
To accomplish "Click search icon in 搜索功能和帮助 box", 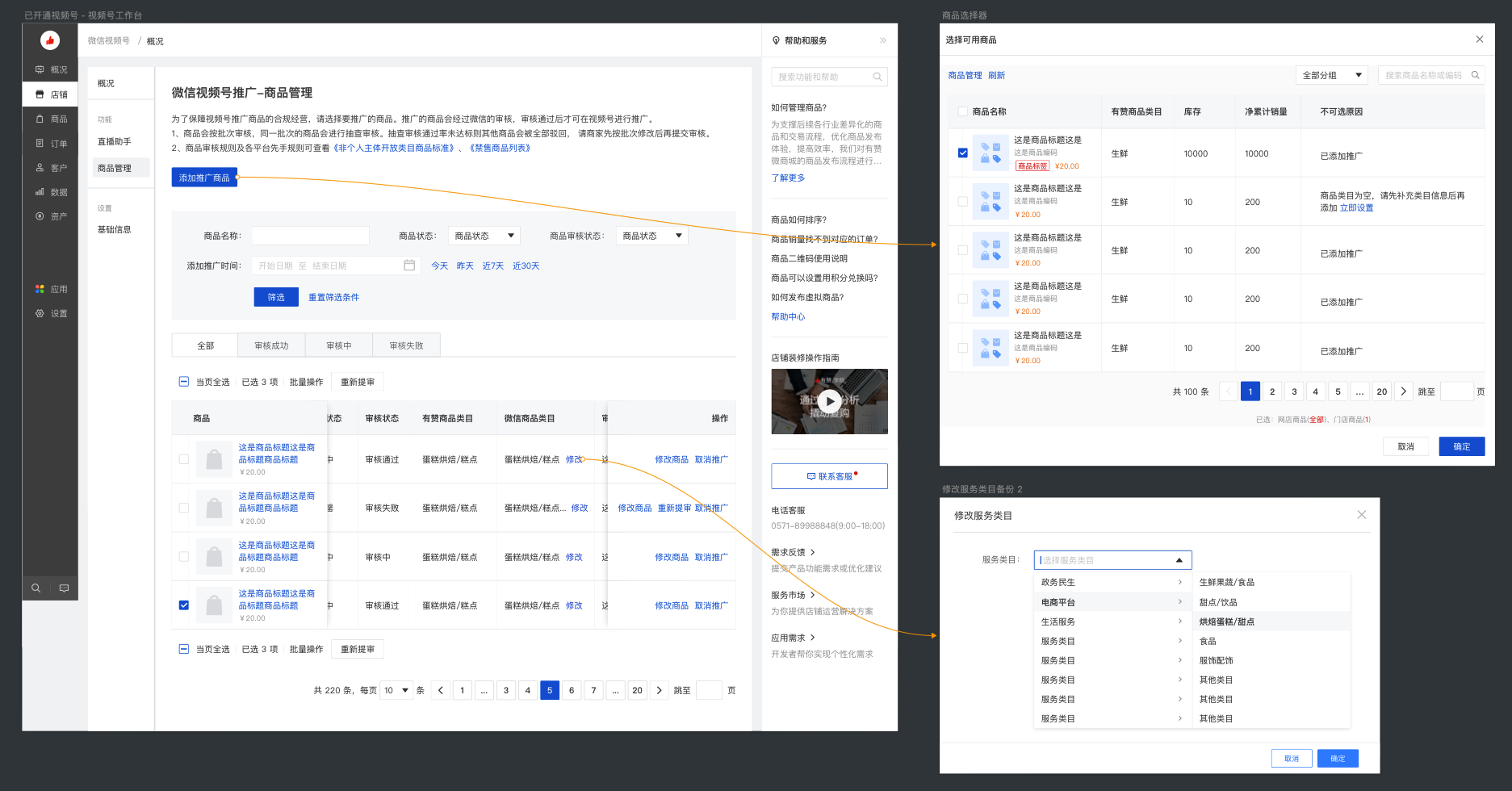I will point(877,77).
